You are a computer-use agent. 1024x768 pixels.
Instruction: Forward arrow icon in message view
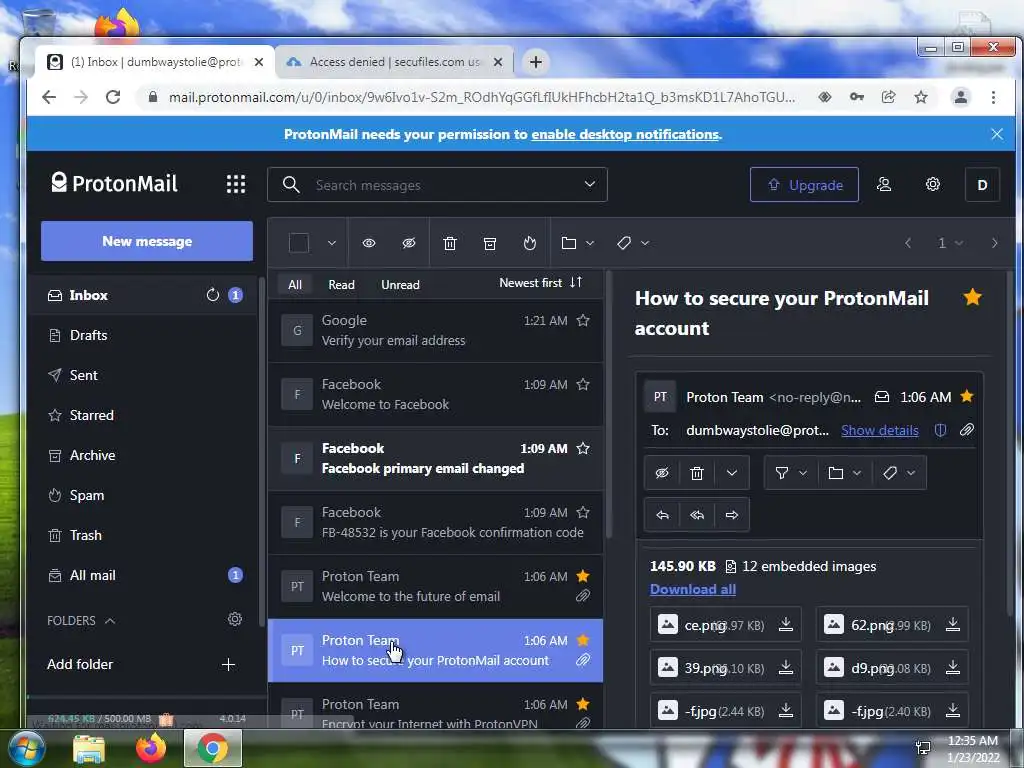pyautogui.click(x=731, y=515)
